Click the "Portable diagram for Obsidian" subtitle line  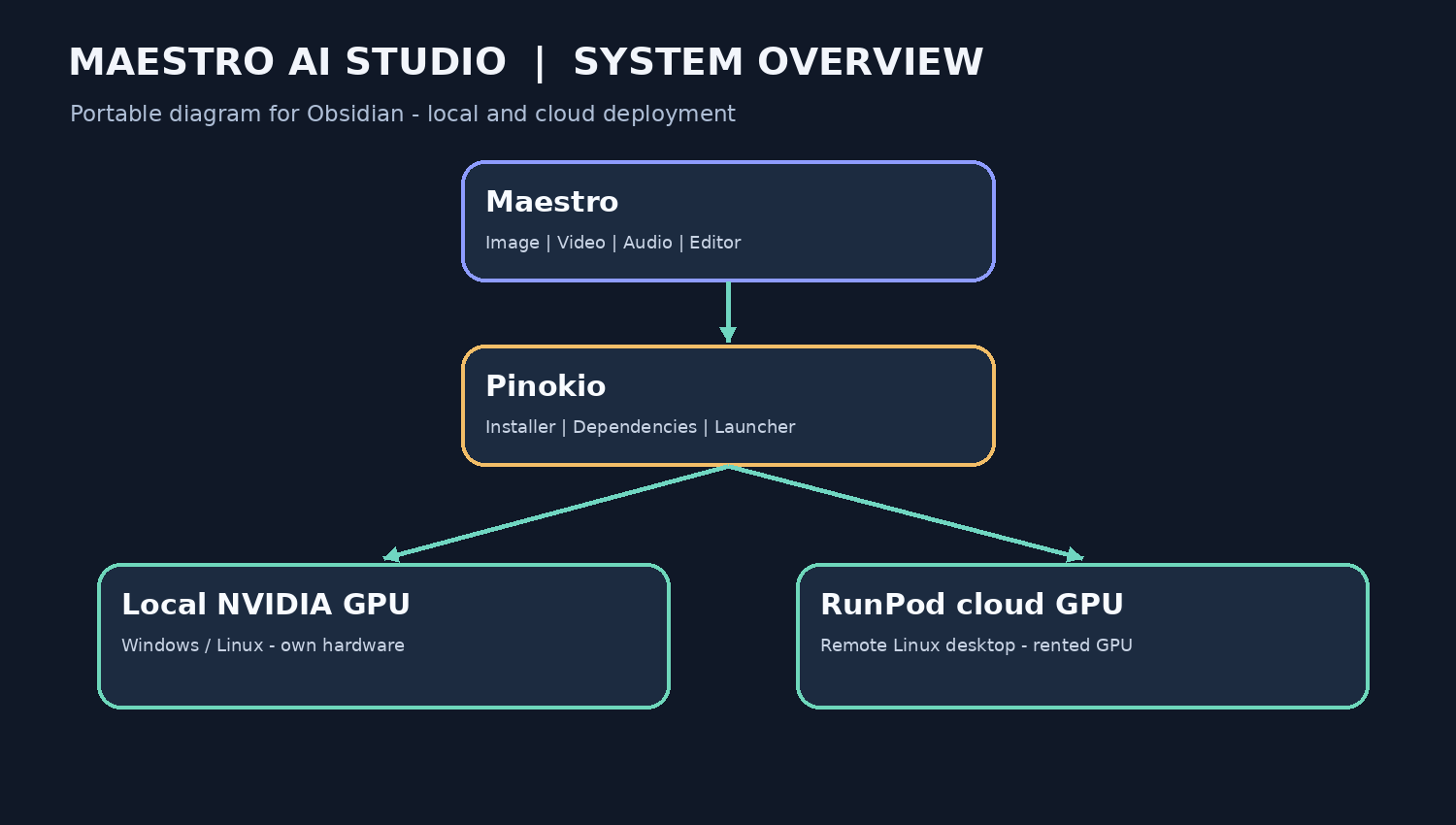403,114
